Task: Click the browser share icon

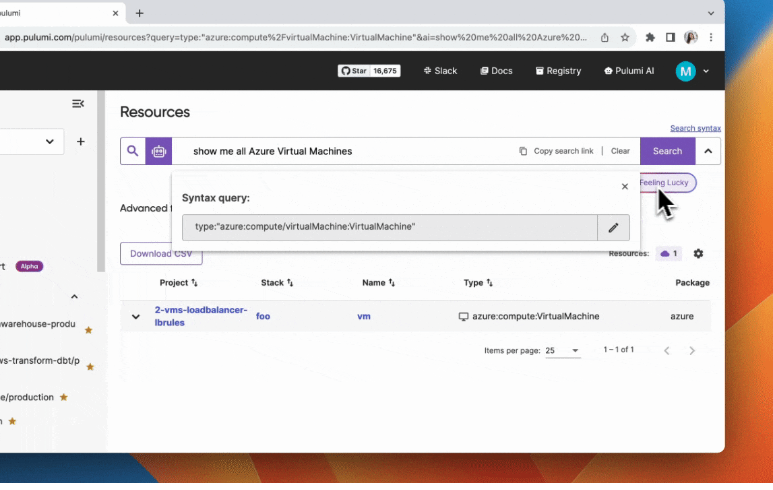Action: tap(604, 37)
